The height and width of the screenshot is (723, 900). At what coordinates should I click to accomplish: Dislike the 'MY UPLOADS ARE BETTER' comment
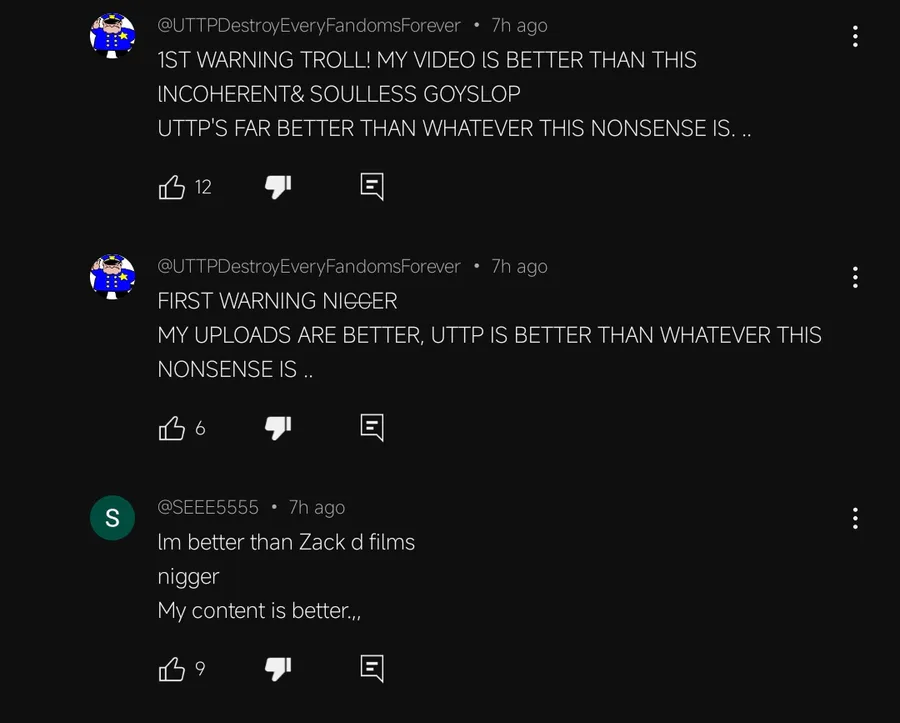tap(278, 428)
